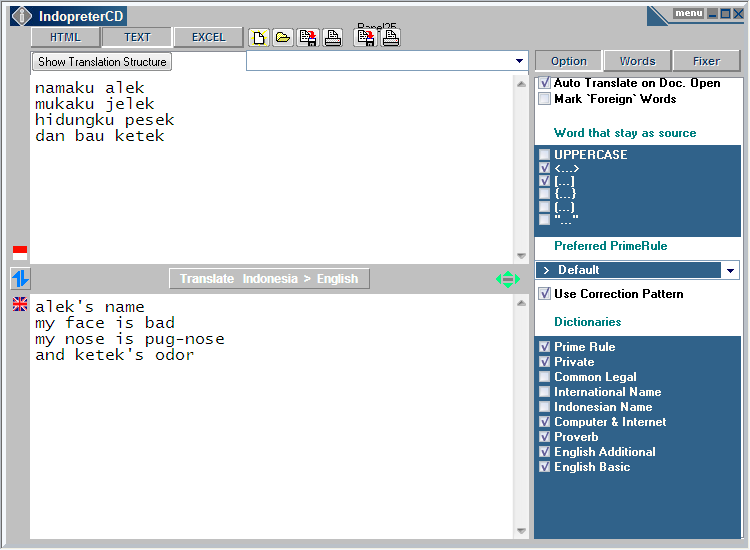Image resolution: width=750 pixels, height=550 pixels.
Task: Click scroll up arrow of translation pane
Action: point(521,303)
